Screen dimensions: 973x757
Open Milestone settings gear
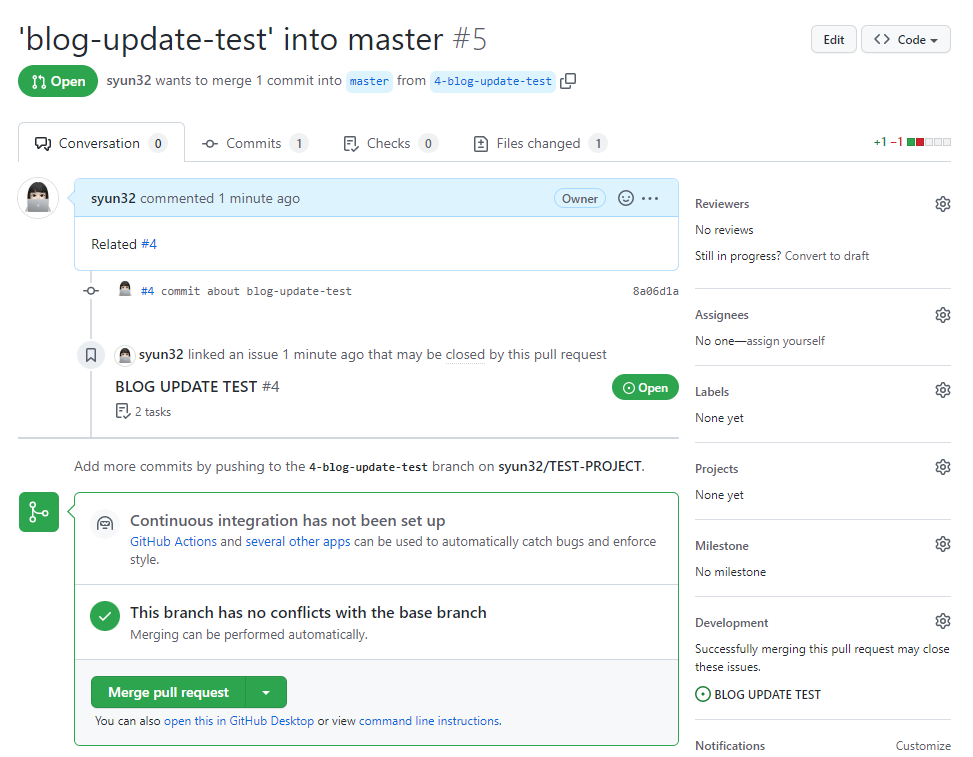tap(943, 544)
